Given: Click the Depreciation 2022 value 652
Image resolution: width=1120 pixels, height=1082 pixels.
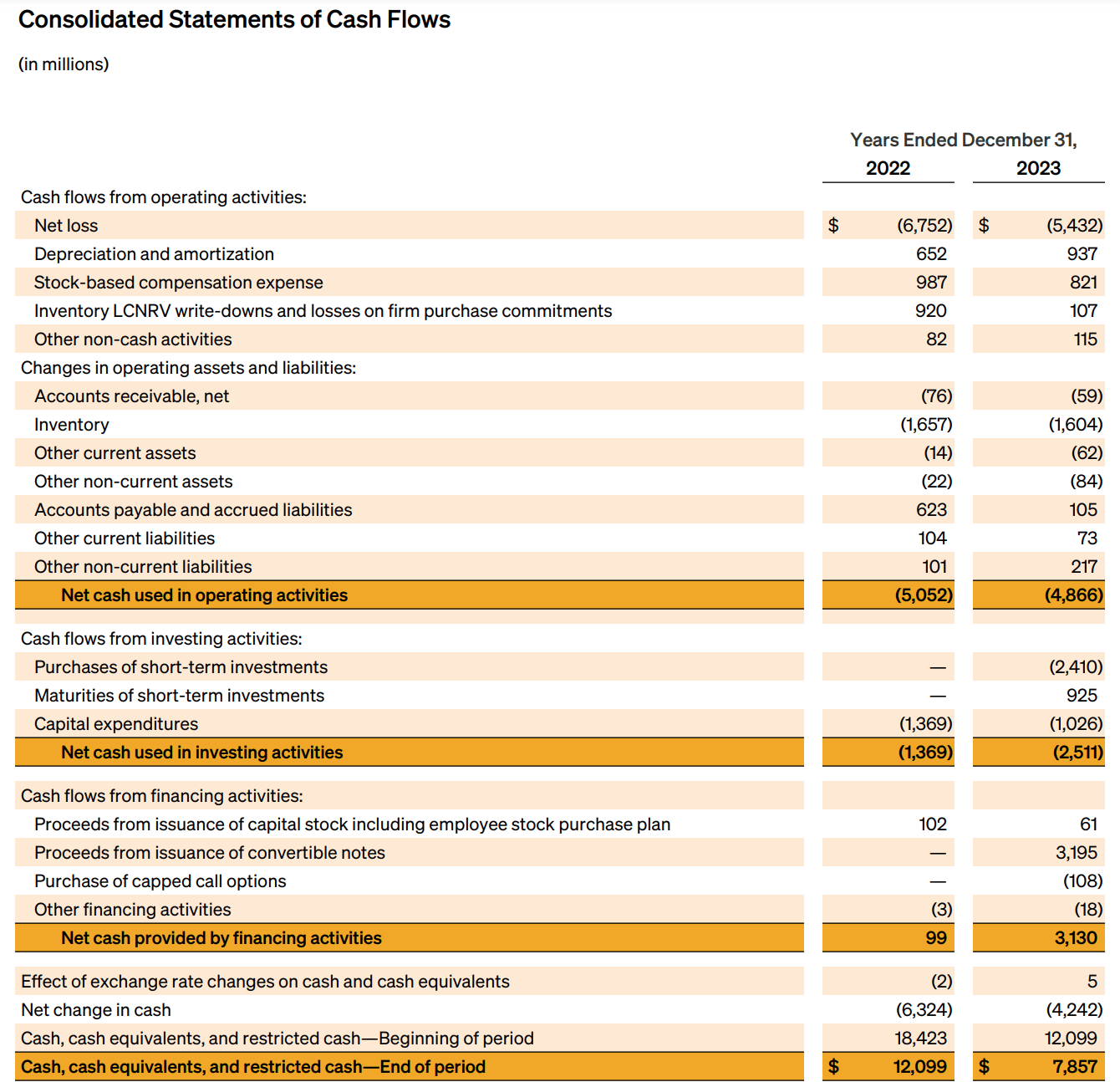Looking at the screenshot, I should click(x=931, y=254).
